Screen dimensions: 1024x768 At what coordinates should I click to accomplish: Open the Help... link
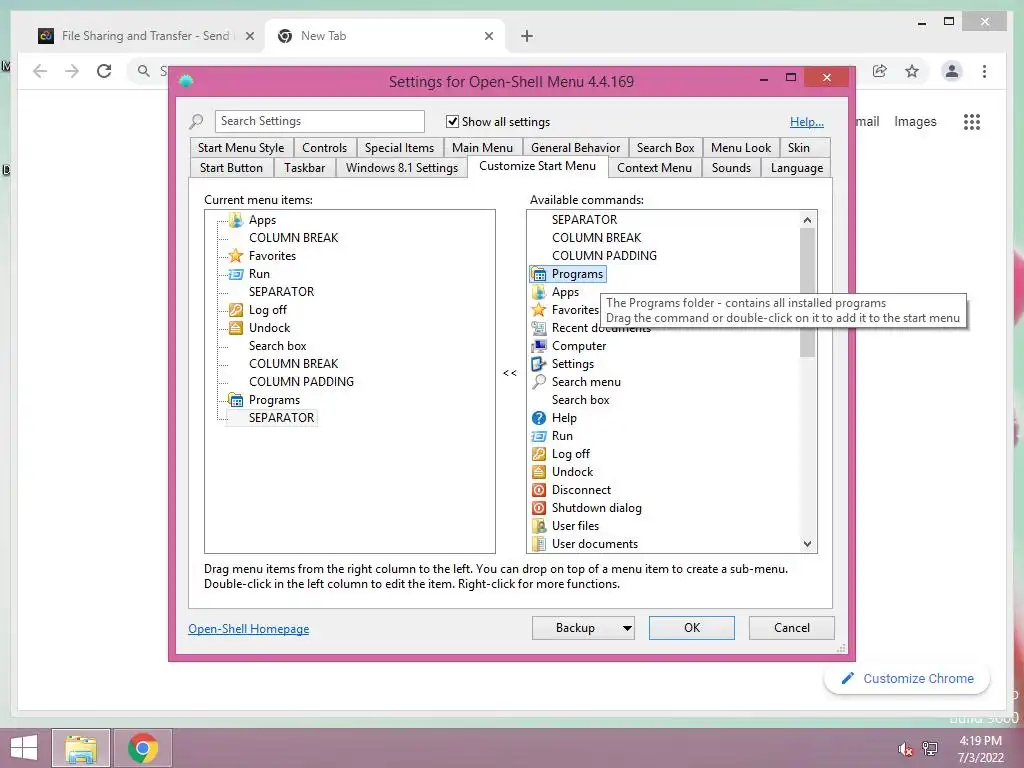click(807, 122)
